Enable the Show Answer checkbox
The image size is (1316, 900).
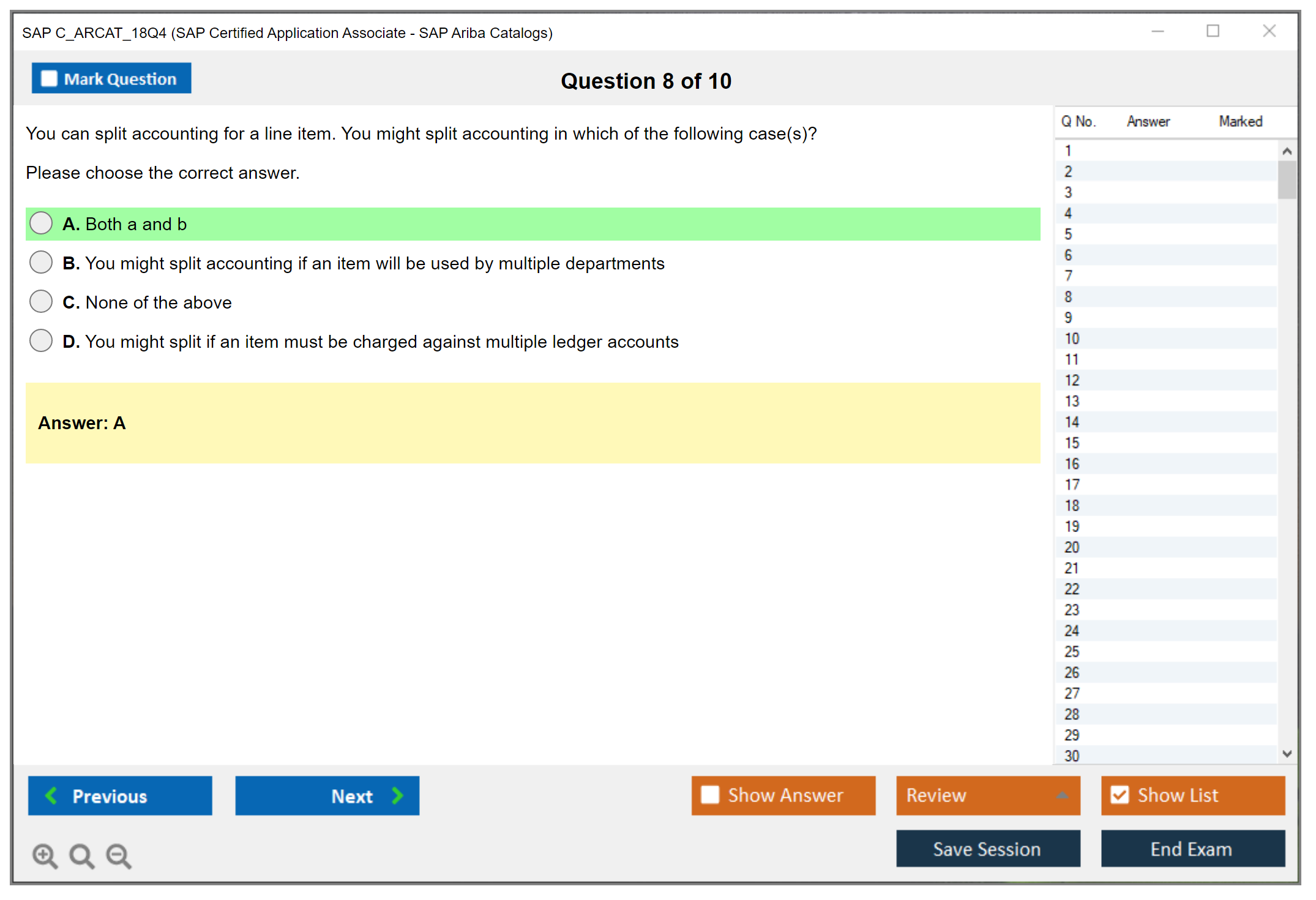coord(710,795)
